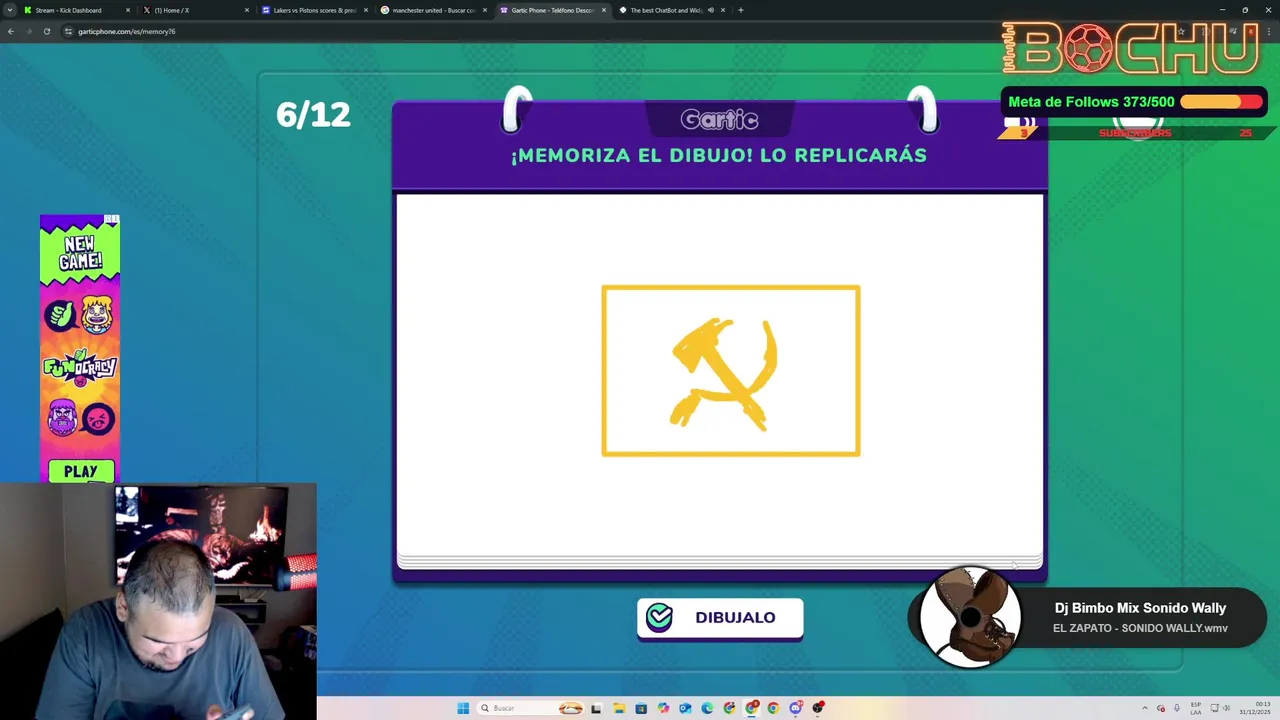
Task: Click the DIBUJALO button
Action: pos(720,618)
